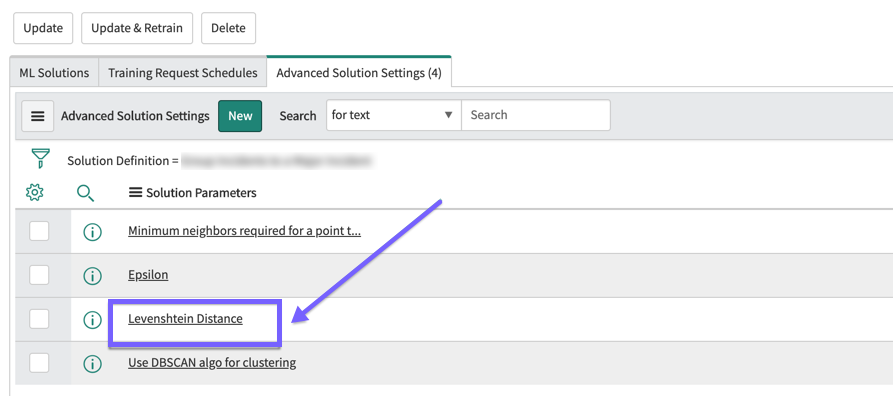Select Advanced Solution Settings (4) tab
The height and width of the screenshot is (396, 893).
359,73
